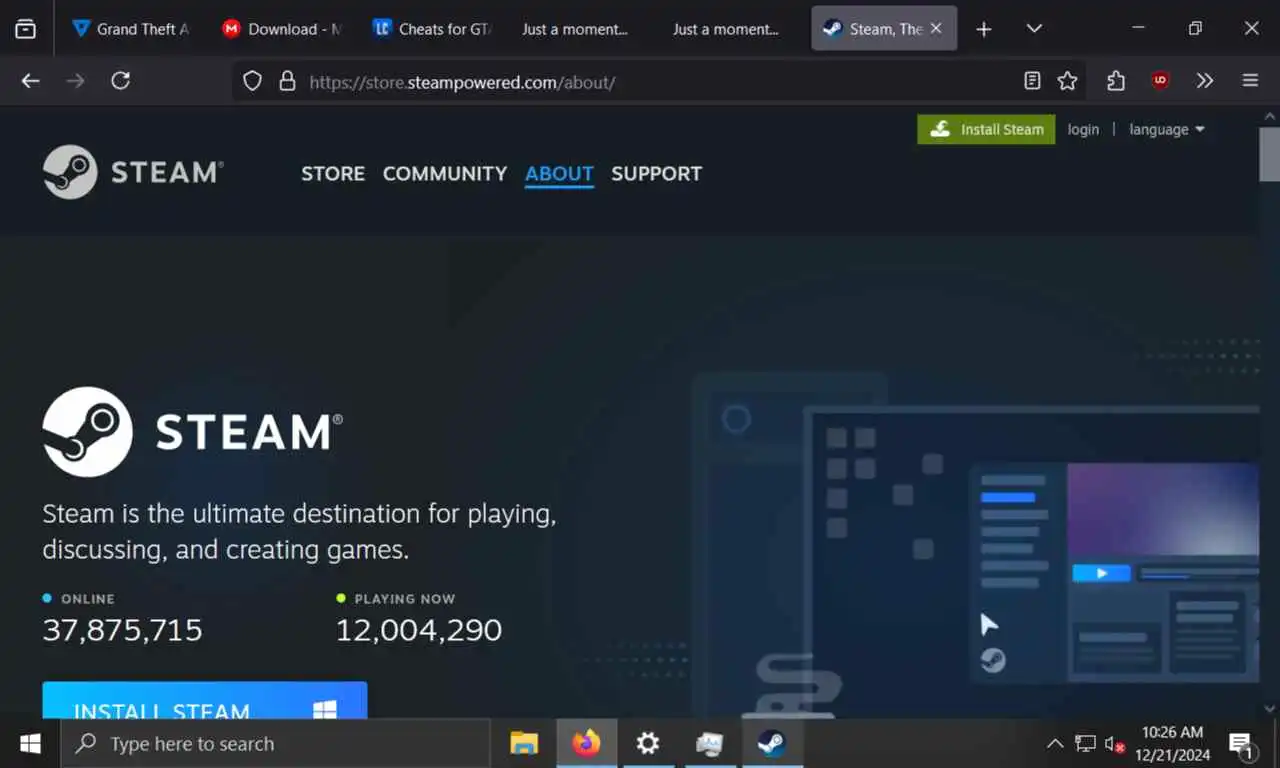Image resolution: width=1280 pixels, height=768 pixels.
Task: Reload the current page
Action: (x=121, y=81)
